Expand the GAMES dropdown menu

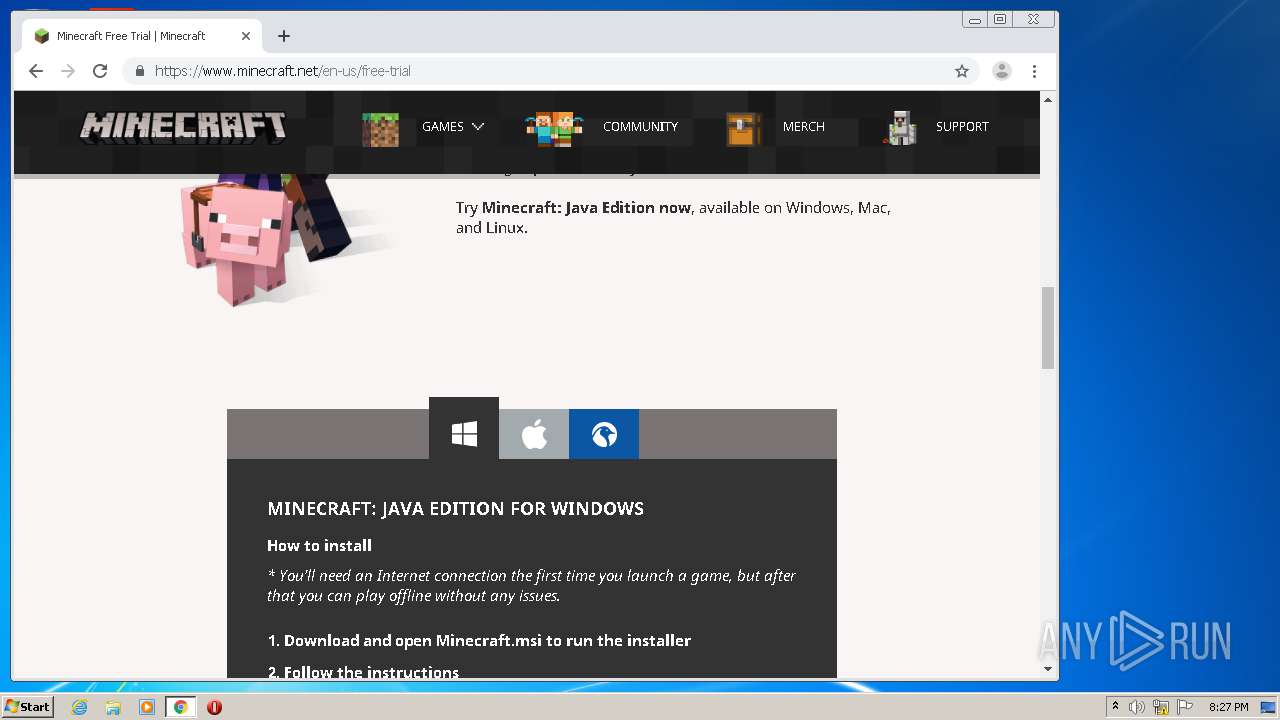[452, 127]
